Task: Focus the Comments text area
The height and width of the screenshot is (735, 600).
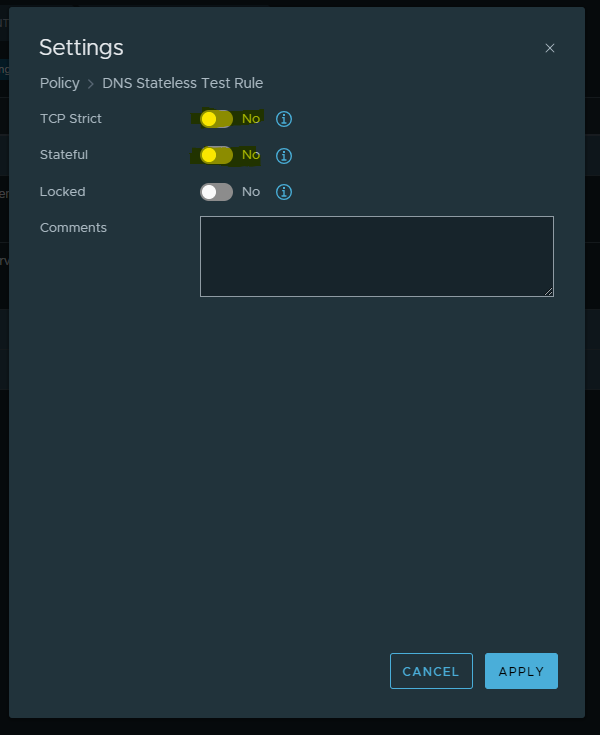Action: pos(377,256)
